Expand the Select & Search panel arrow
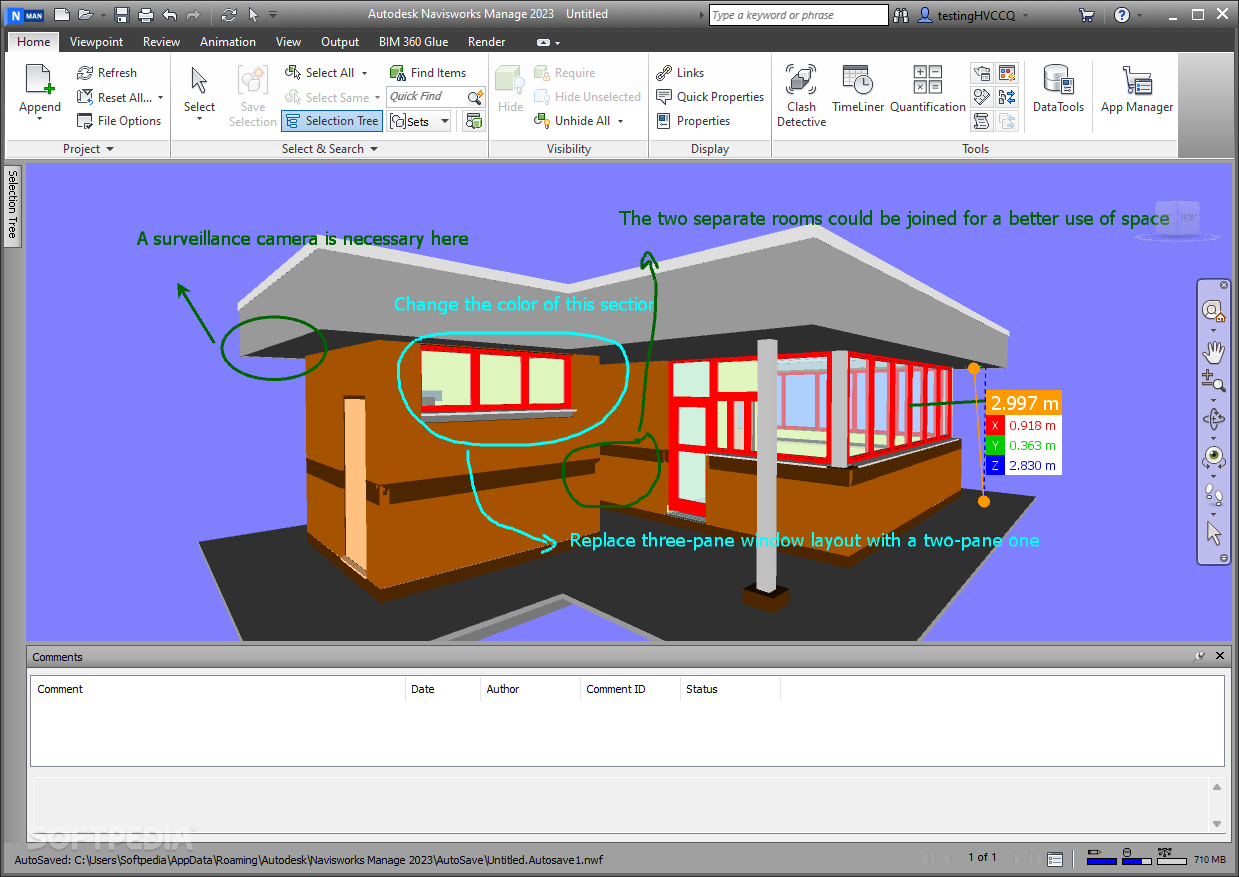1239x877 pixels. click(374, 149)
